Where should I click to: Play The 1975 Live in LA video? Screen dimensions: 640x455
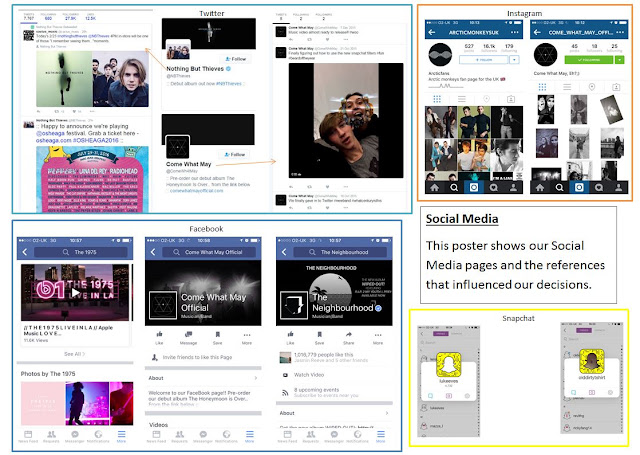(75, 292)
